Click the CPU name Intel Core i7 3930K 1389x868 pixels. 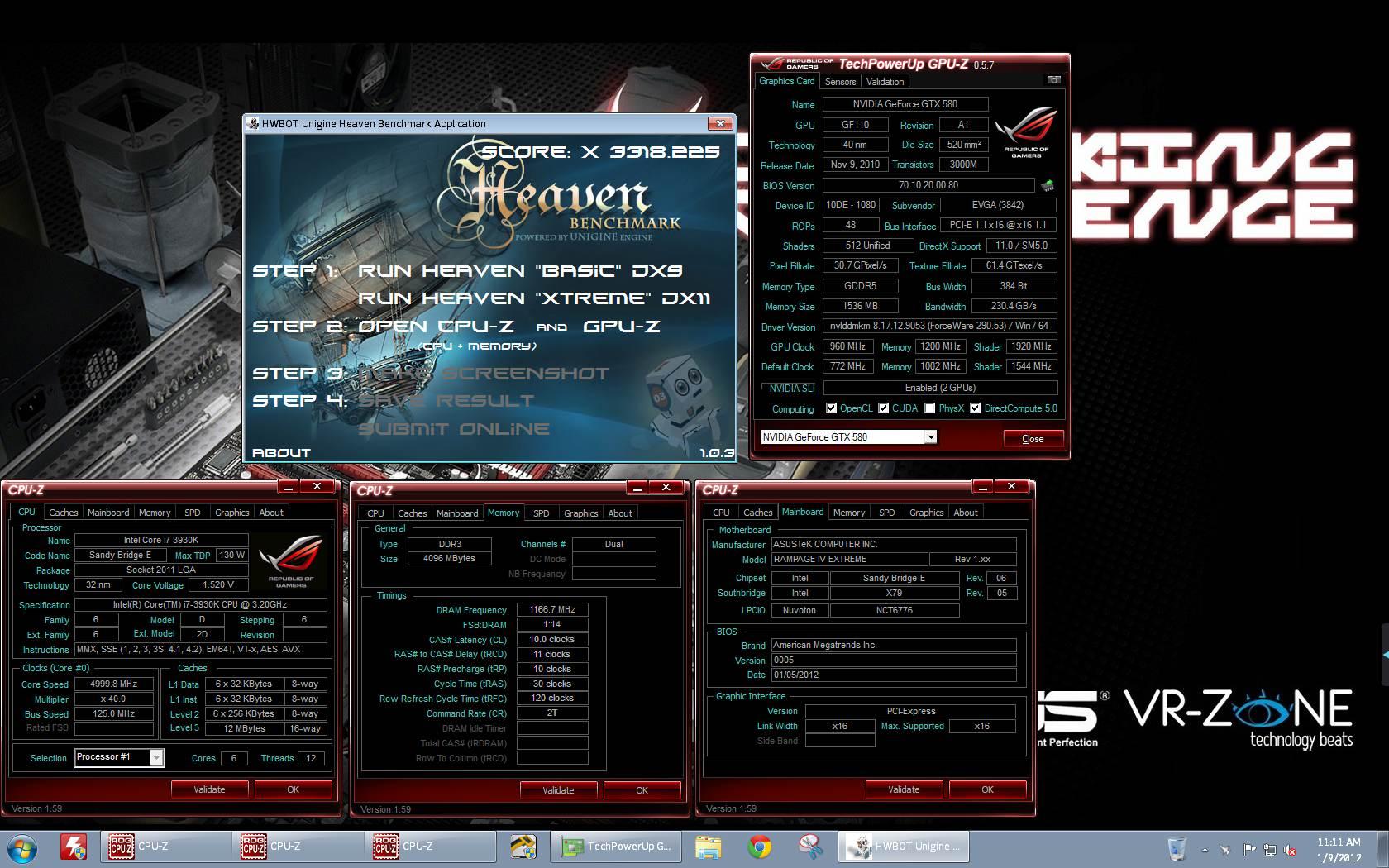(161, 540)
